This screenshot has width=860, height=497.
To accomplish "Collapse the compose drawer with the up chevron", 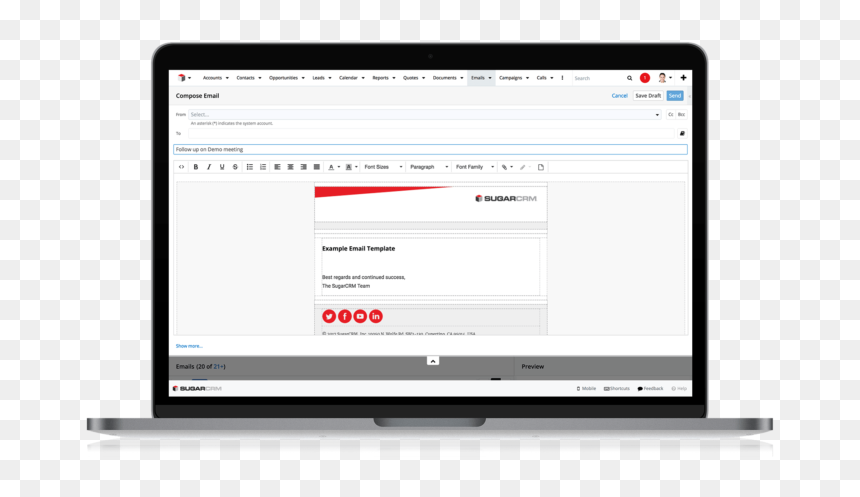I will click(433, 361).
